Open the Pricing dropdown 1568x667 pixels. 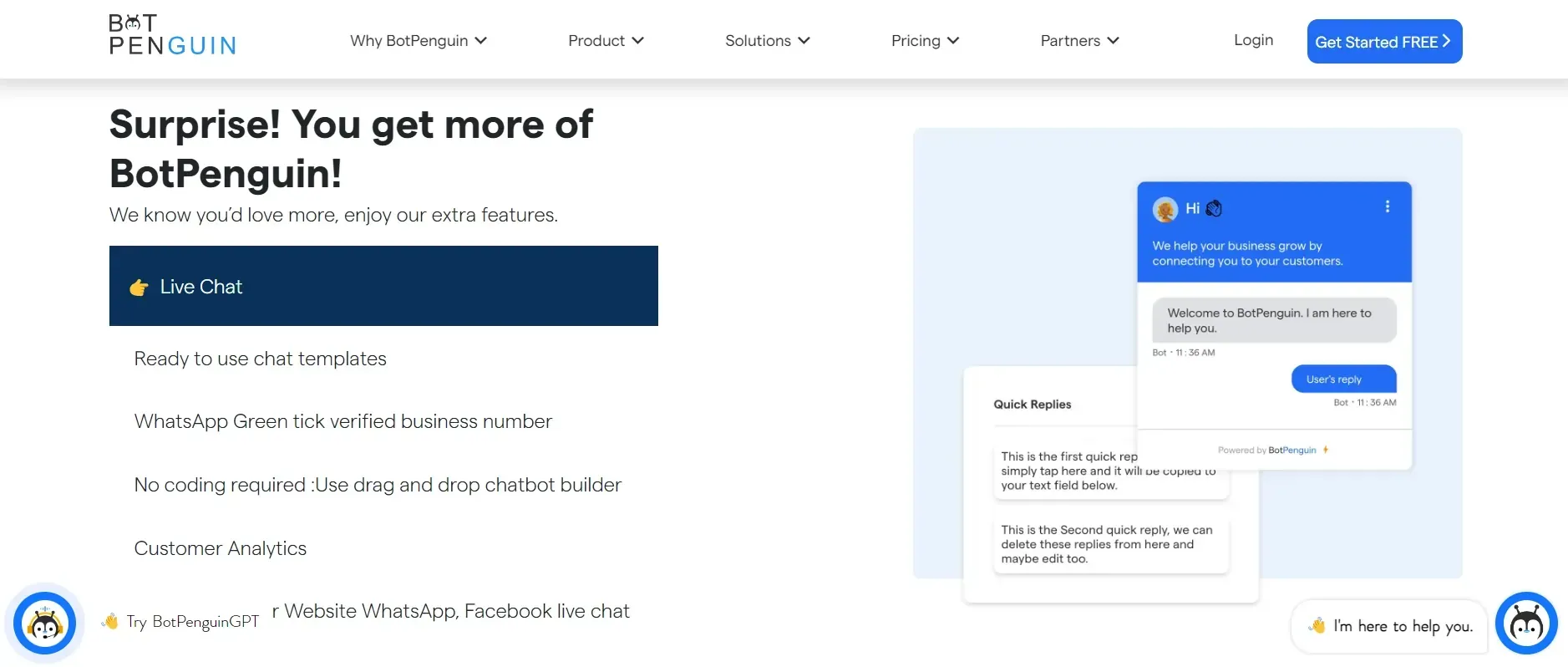click(x=925, y=40)
